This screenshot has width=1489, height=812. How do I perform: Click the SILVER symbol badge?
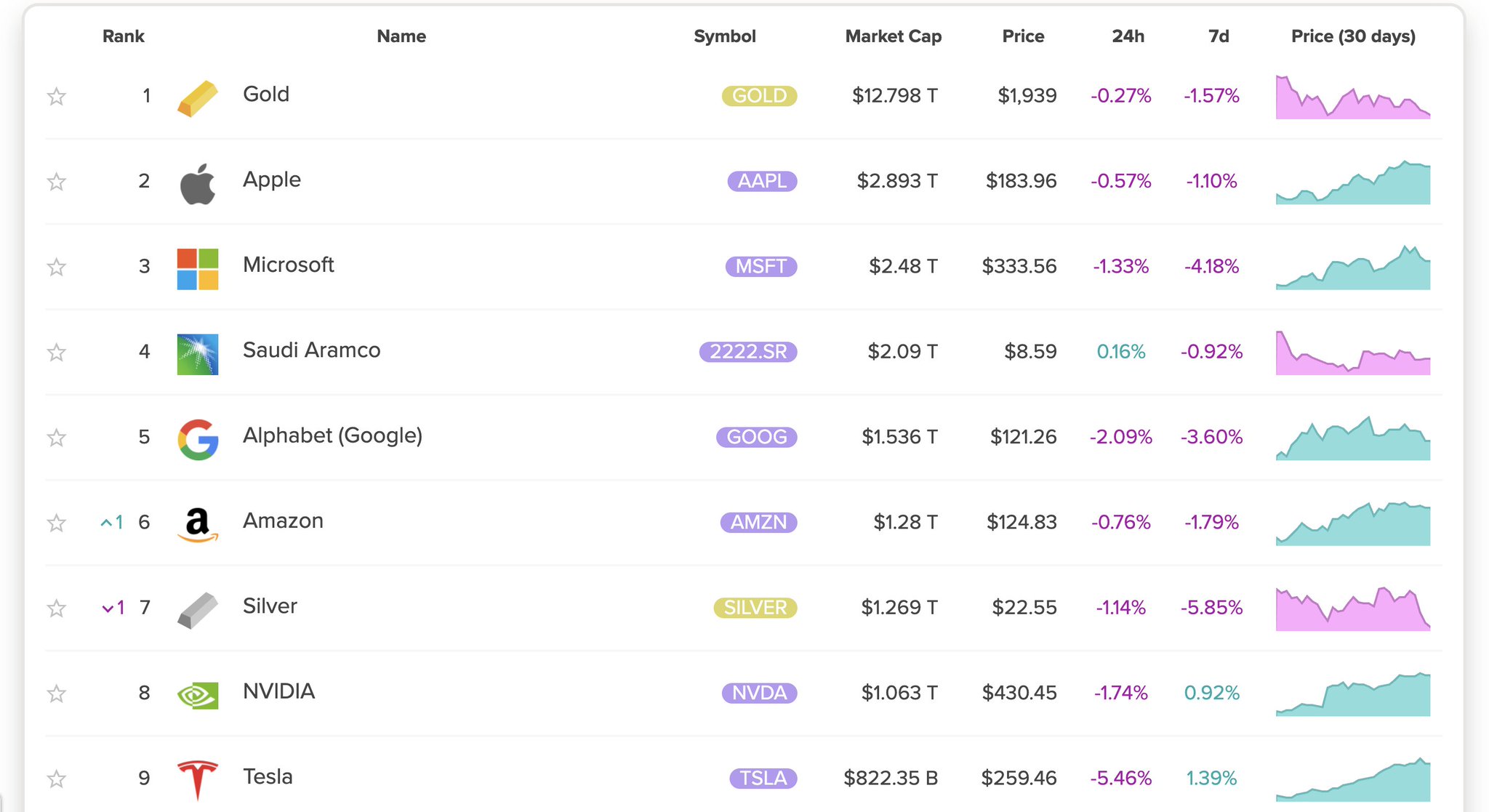point(755,608)
